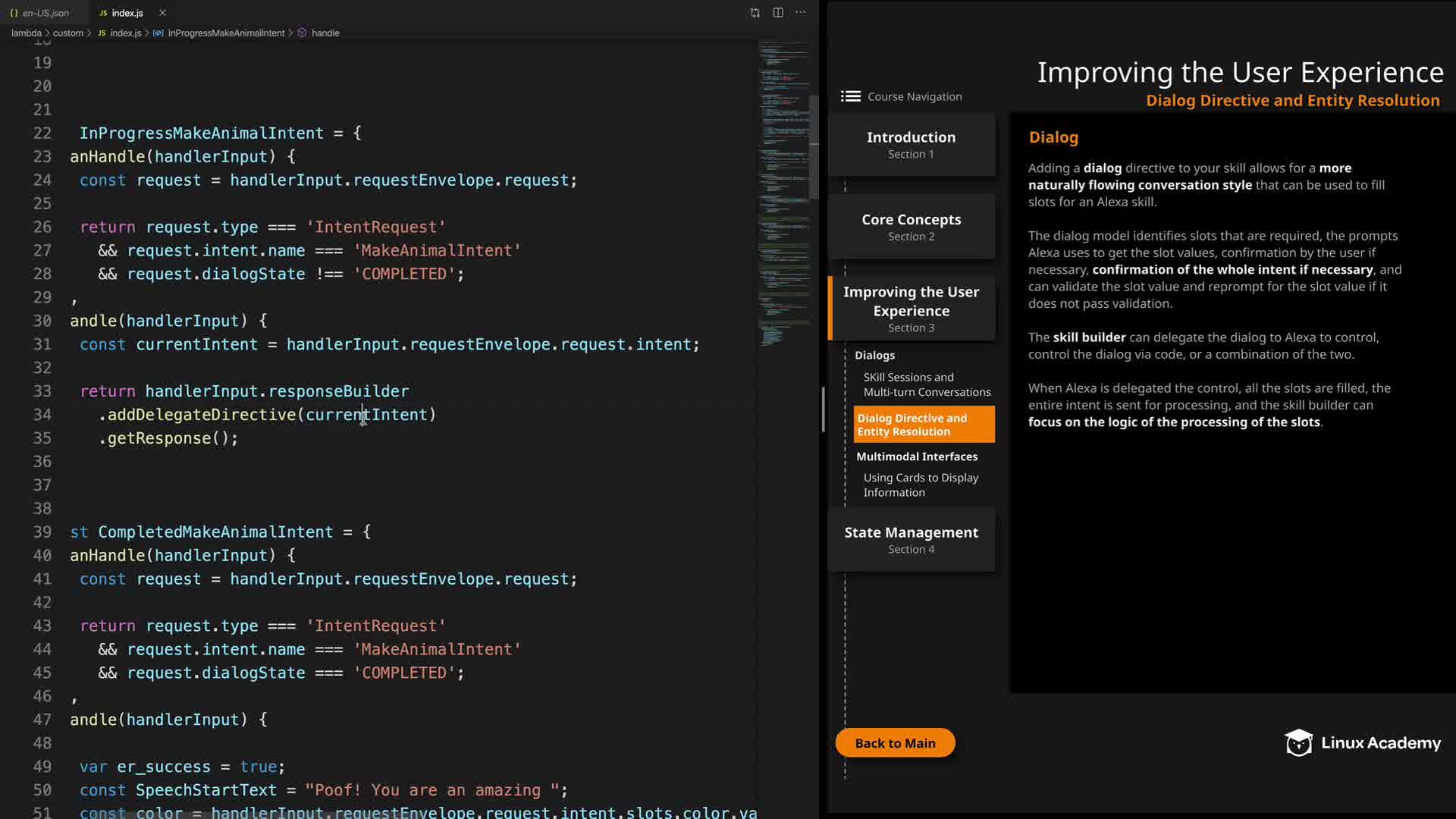Select Dialog Directive and Entity Resolution item
The image size is (1456, 819).
pos(923,425)
